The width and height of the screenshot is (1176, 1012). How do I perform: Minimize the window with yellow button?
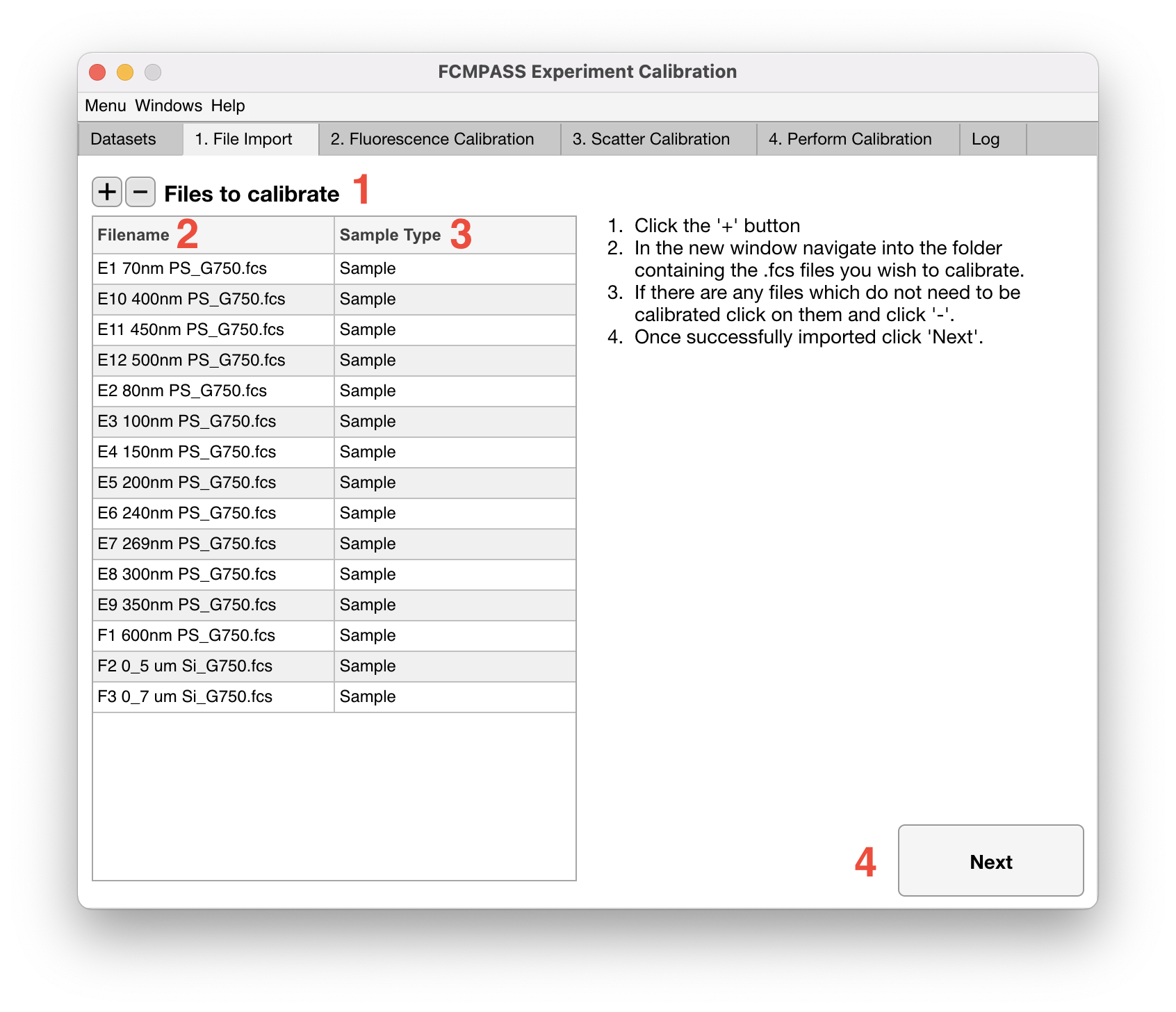click(x=125, y=72)
